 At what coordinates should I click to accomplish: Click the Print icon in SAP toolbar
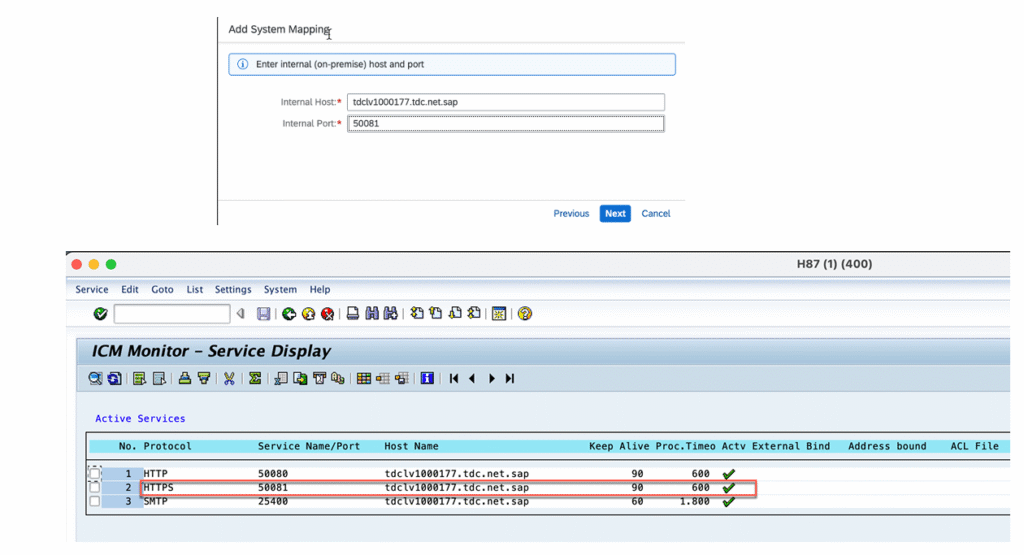[x=353, y=314]
